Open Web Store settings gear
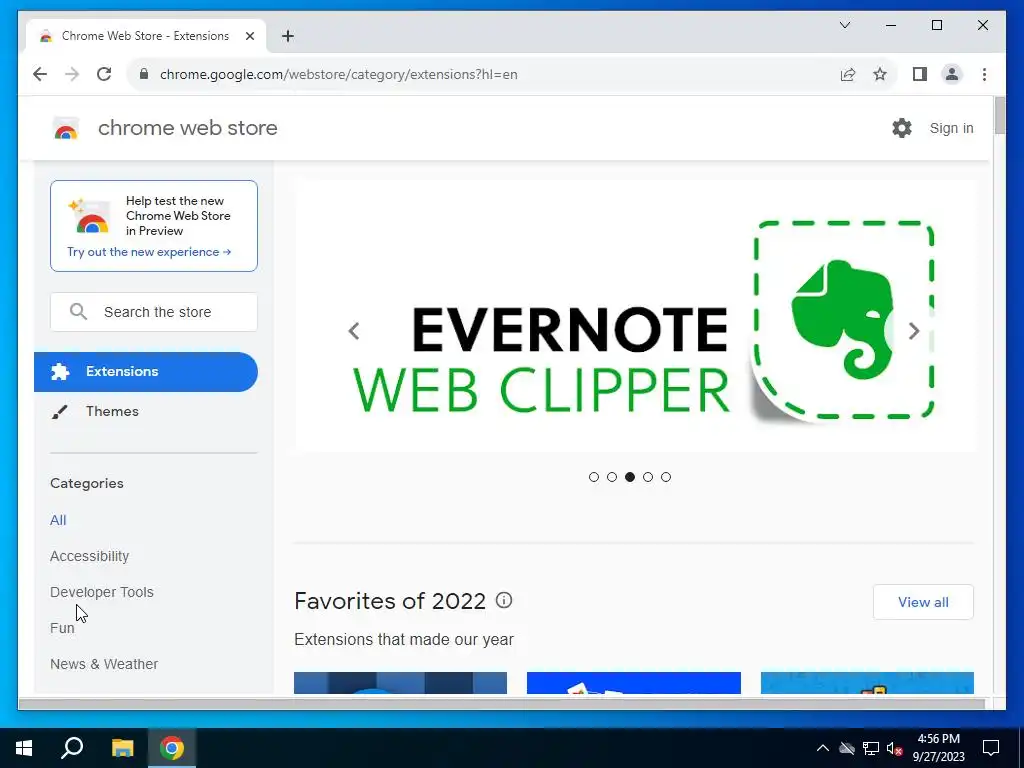 point(902,128)
